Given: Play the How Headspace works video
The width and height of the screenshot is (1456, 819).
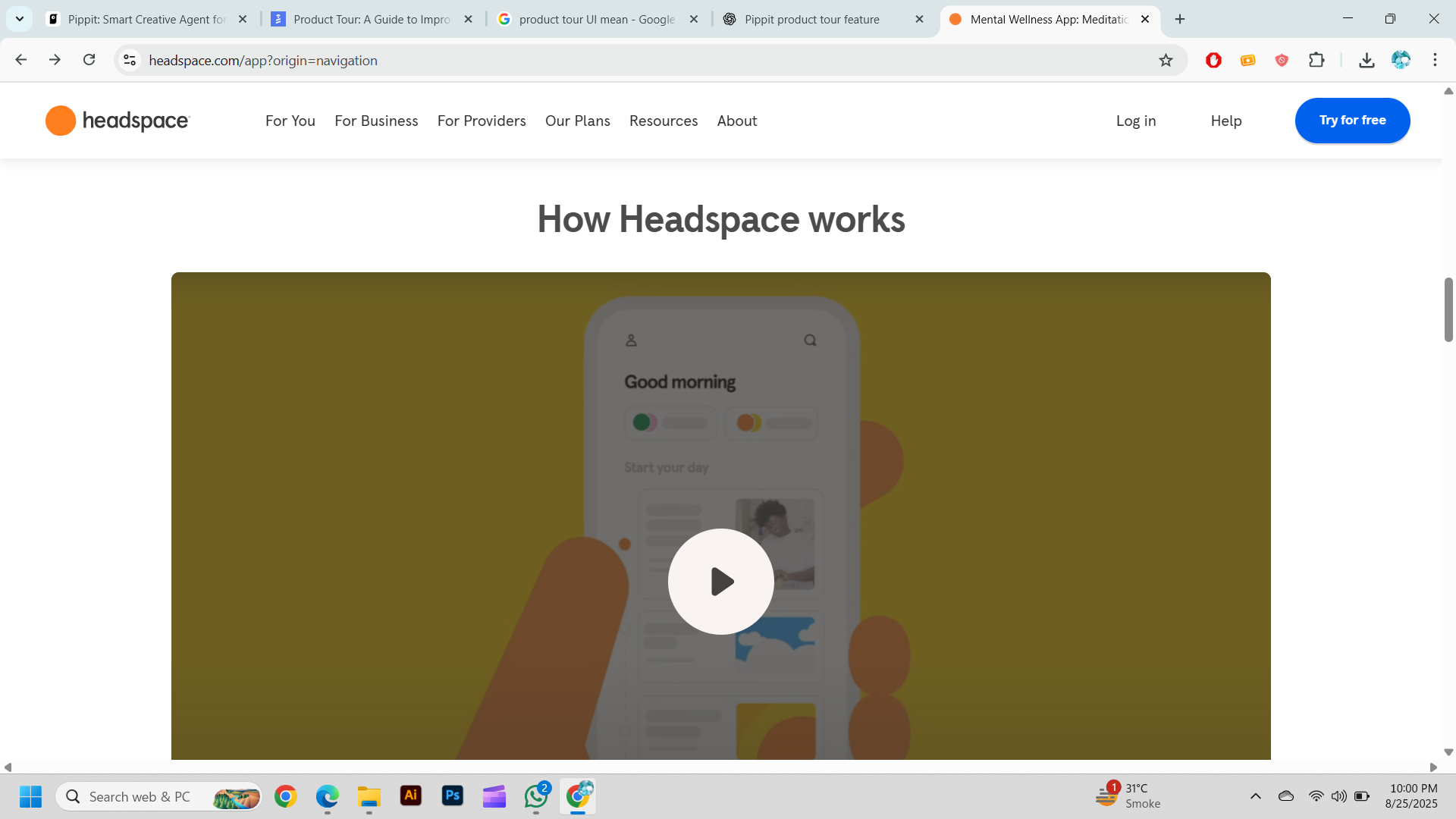Looking at the screenshot, I should pyautogui.click(x=720, y=582).
